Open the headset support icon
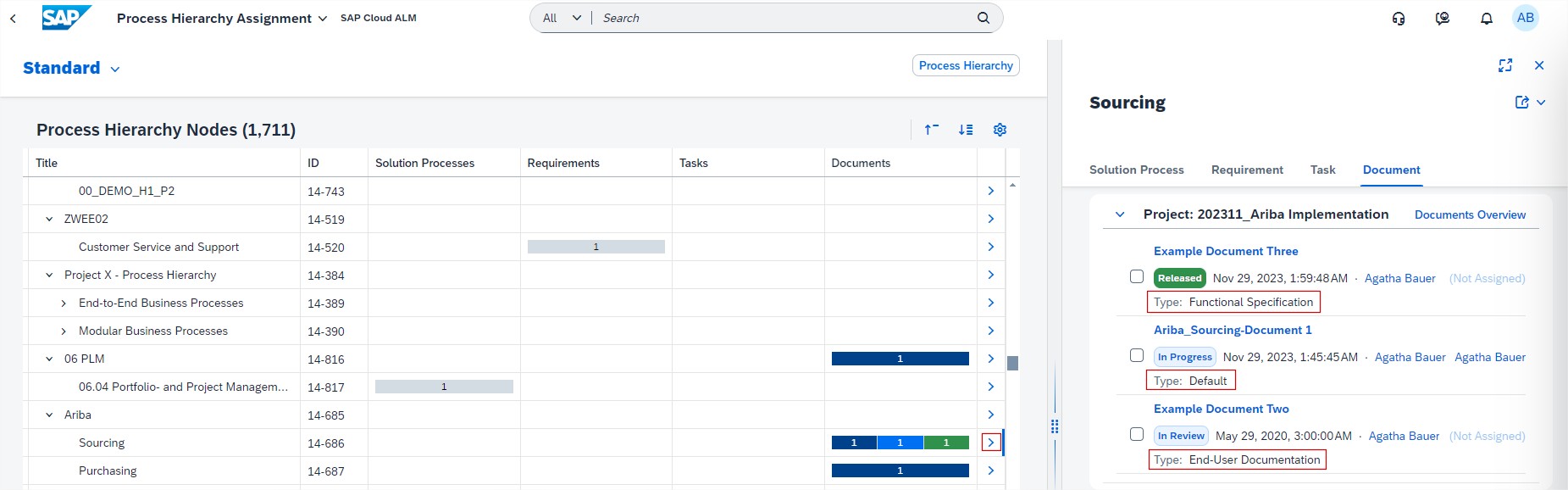 [x=1399, y=18]
